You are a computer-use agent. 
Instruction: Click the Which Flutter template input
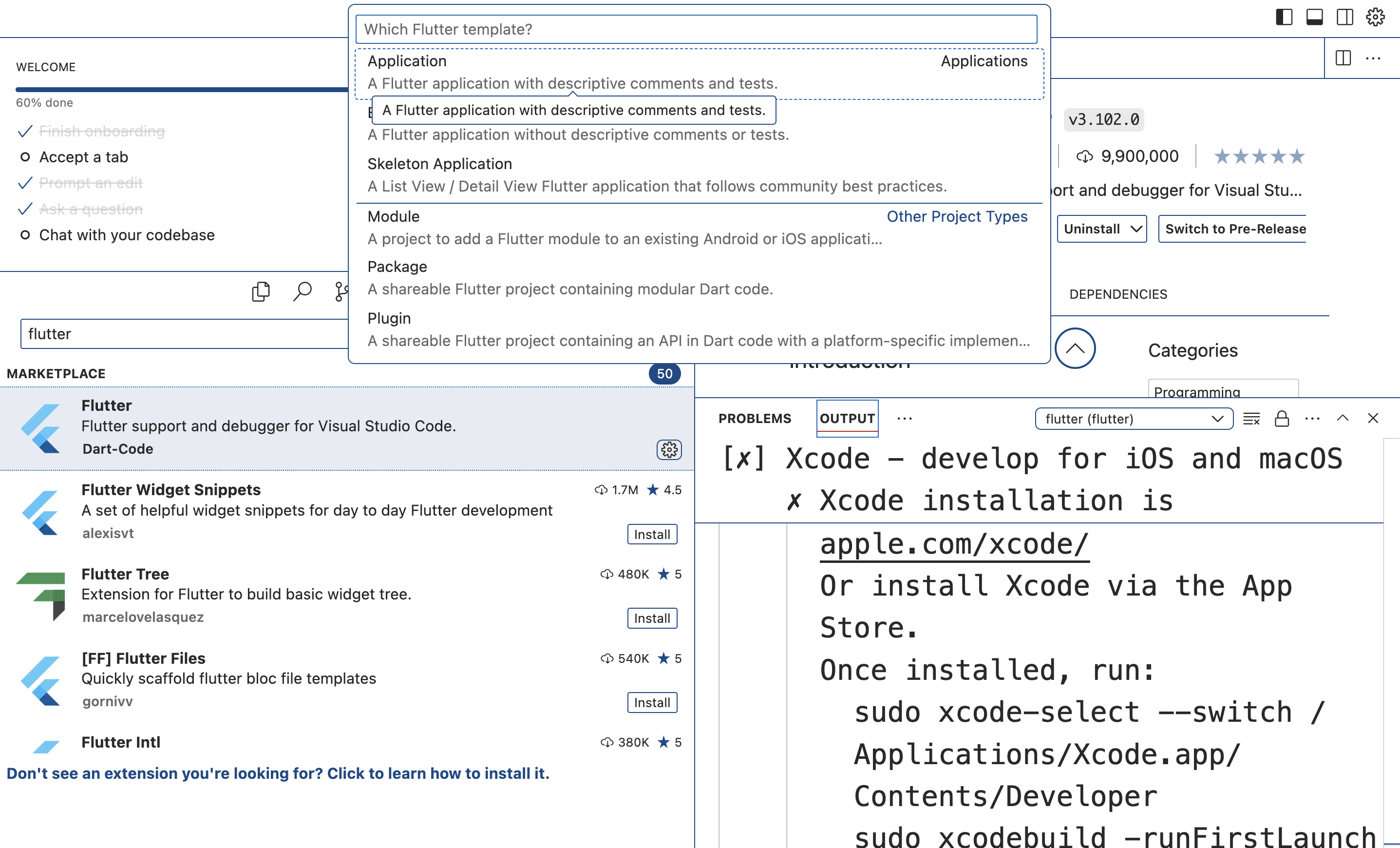(696, 29)
